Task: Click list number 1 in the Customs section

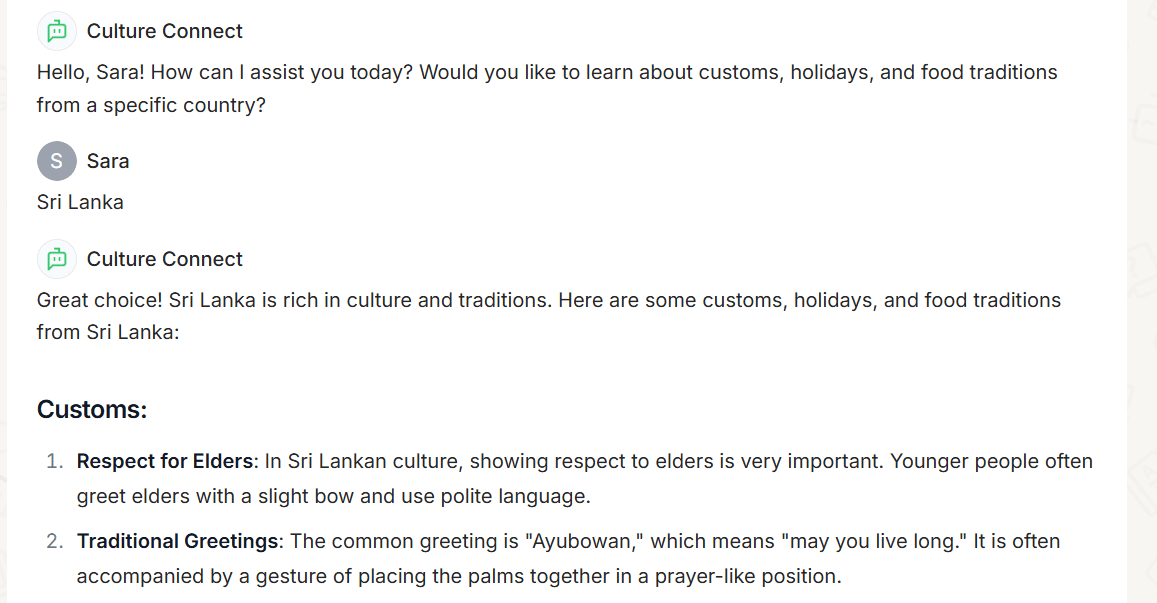Action: [55, 461]
